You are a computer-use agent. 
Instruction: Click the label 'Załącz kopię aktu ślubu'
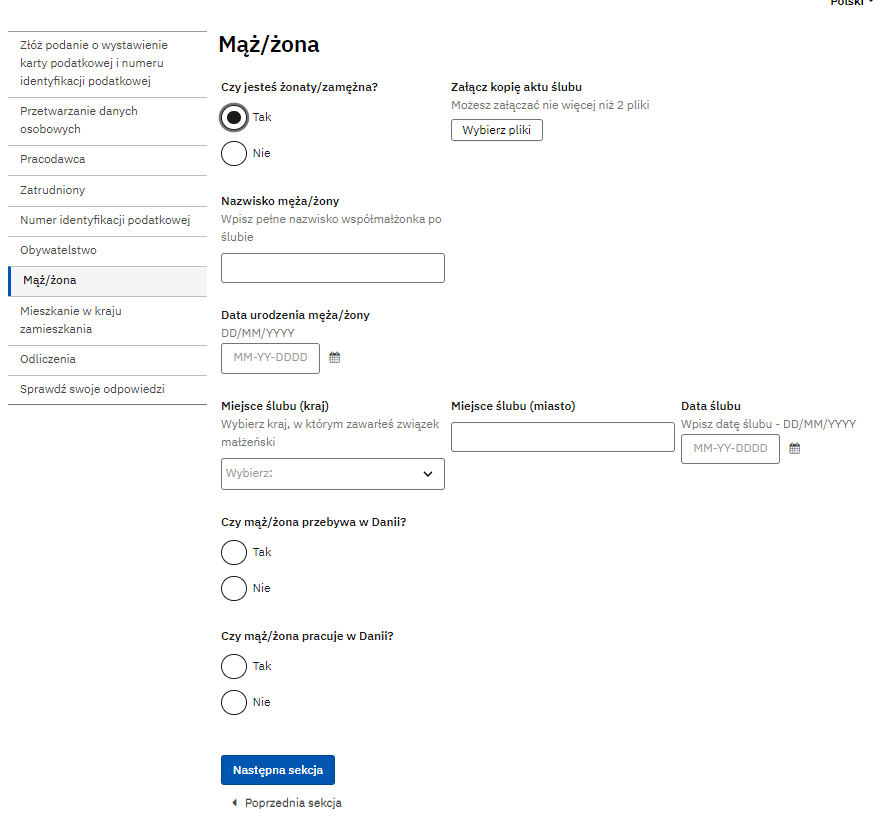[x=517, y=87]
